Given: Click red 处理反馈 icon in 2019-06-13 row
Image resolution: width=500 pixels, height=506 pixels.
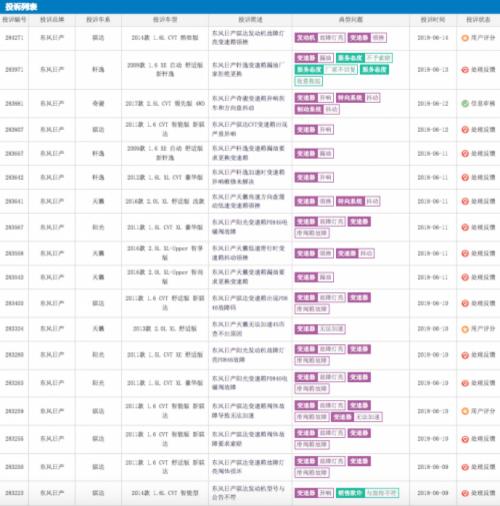Looking at the screenshot, I should click(465, 70).
